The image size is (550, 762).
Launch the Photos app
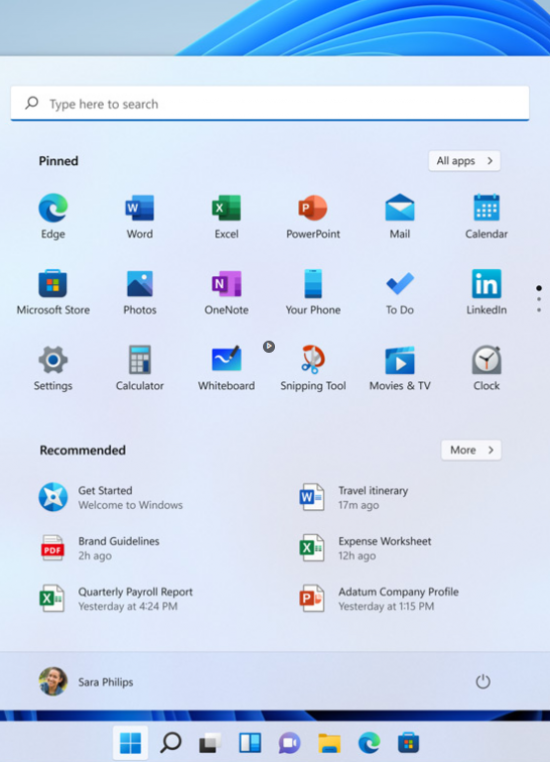(x=139, y=292)
